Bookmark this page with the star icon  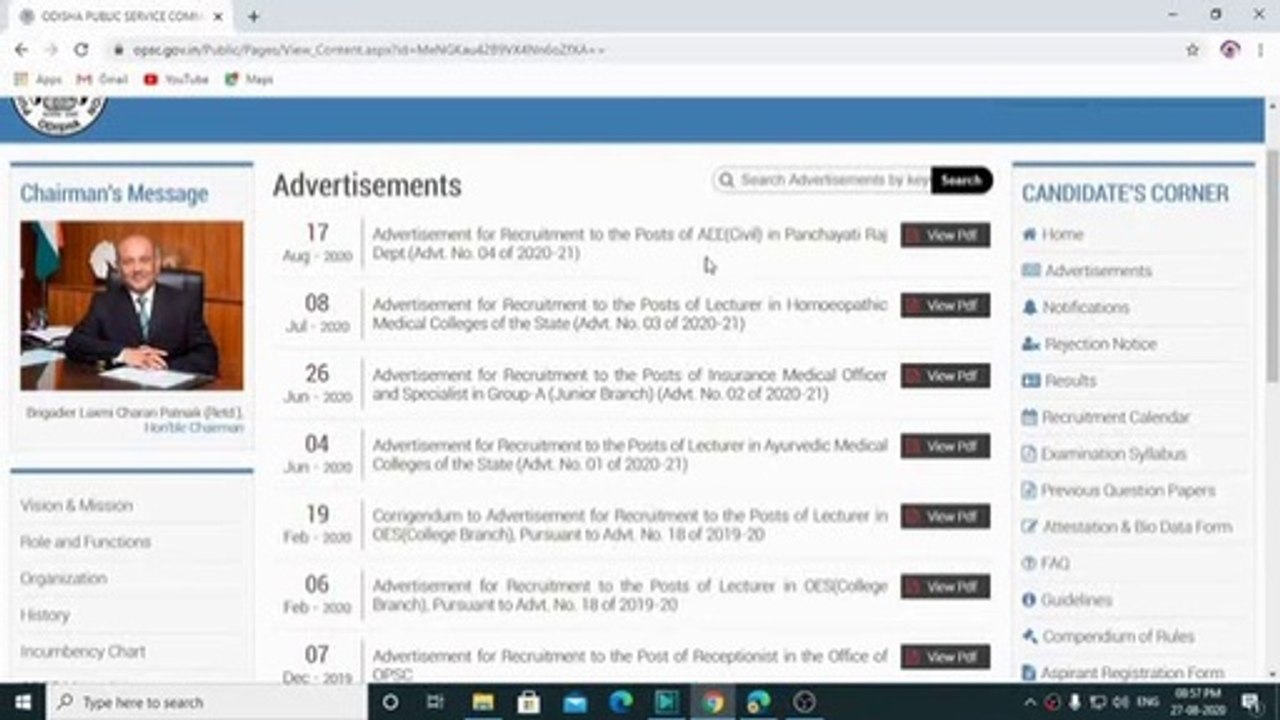click(x=1192, y=49)
